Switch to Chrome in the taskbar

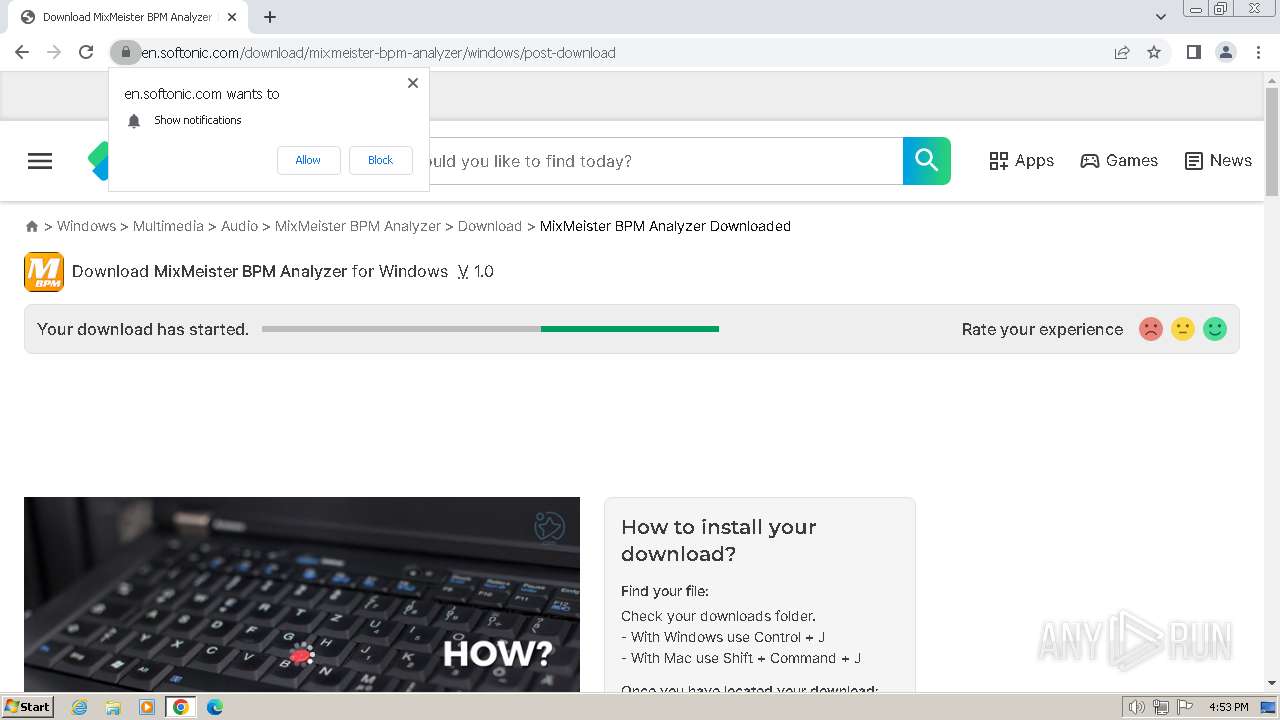[x=181, y=707]
